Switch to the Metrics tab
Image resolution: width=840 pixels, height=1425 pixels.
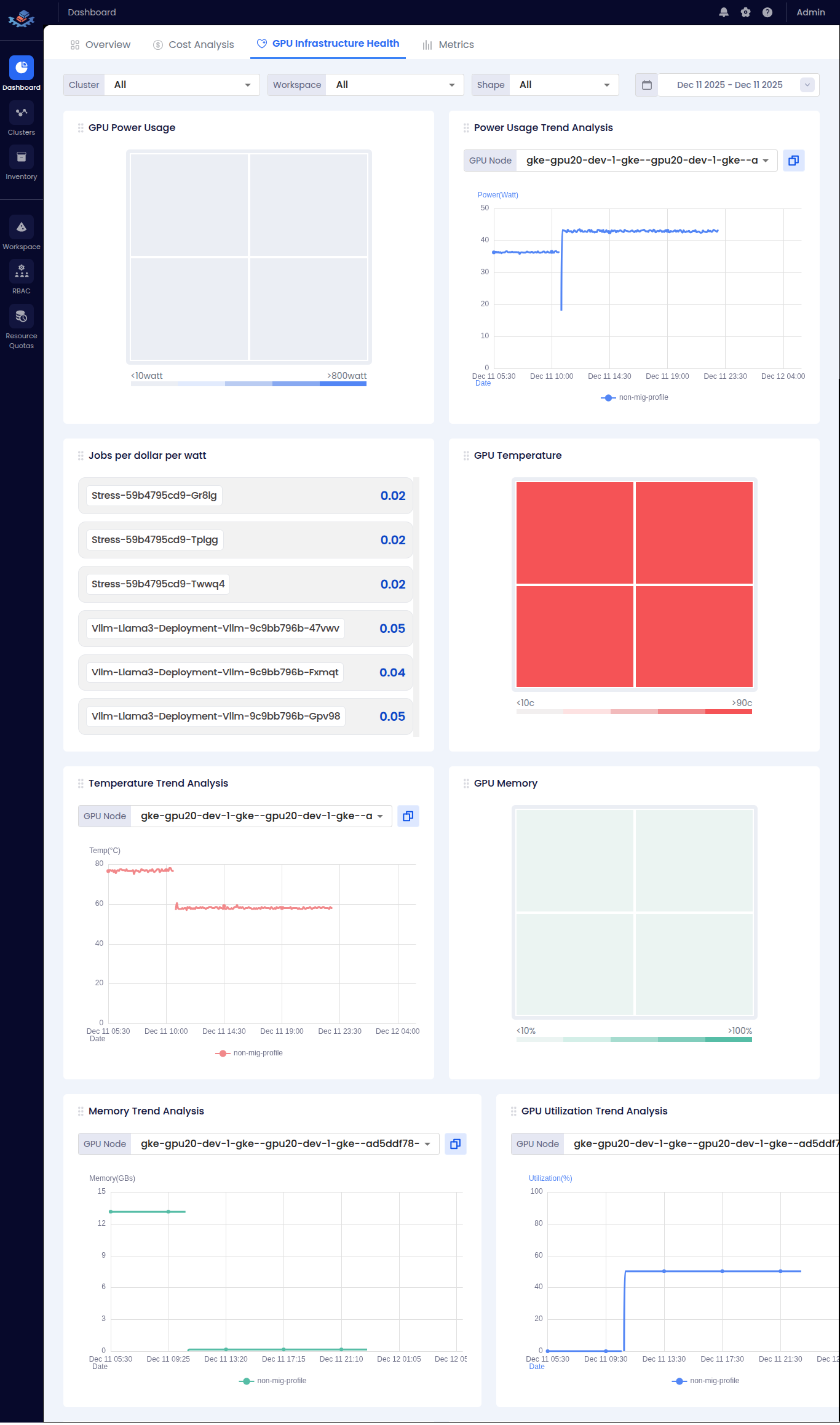[x=448, y=44]
